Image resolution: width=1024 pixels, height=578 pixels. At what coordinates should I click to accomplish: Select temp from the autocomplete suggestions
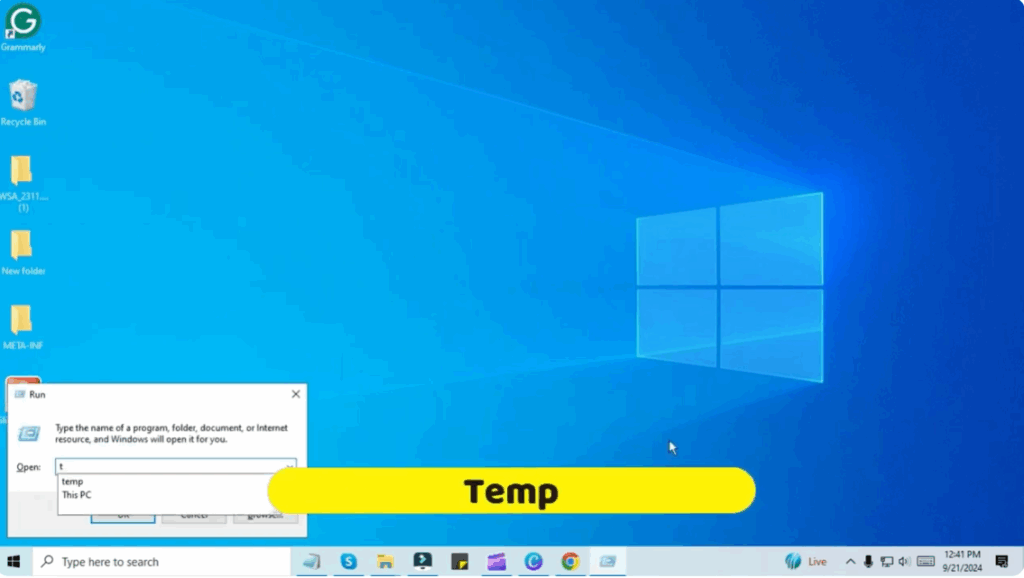point(72,481)
